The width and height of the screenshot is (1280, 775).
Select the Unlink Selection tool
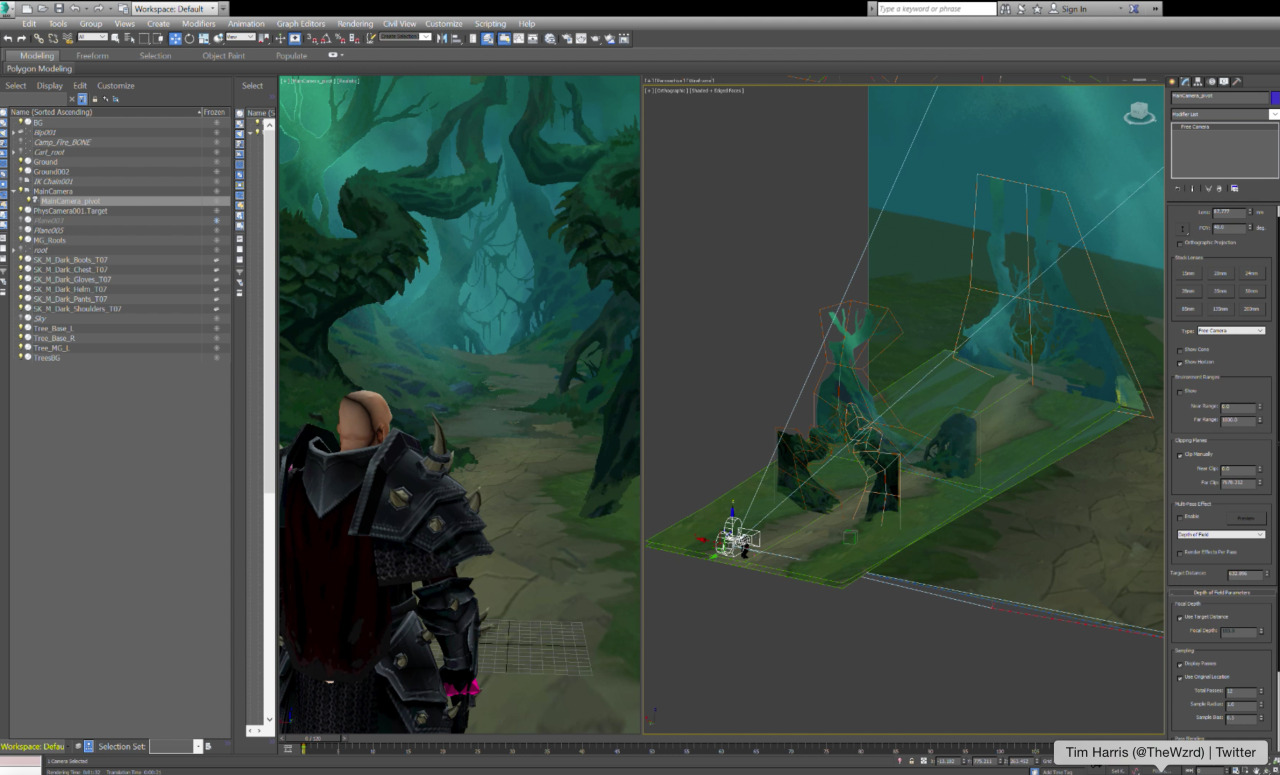tap(53, 38)
